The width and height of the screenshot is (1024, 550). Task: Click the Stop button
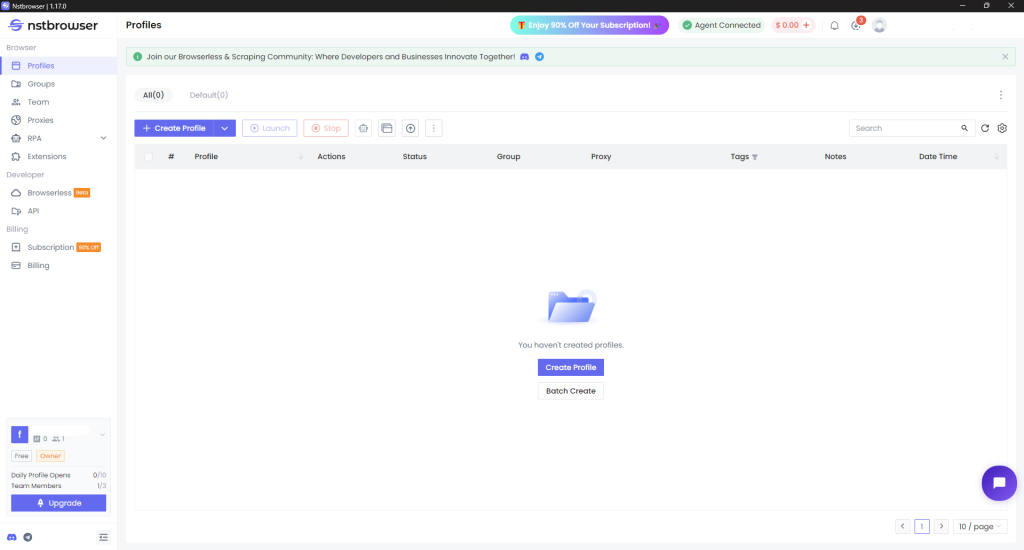(326, 128)
